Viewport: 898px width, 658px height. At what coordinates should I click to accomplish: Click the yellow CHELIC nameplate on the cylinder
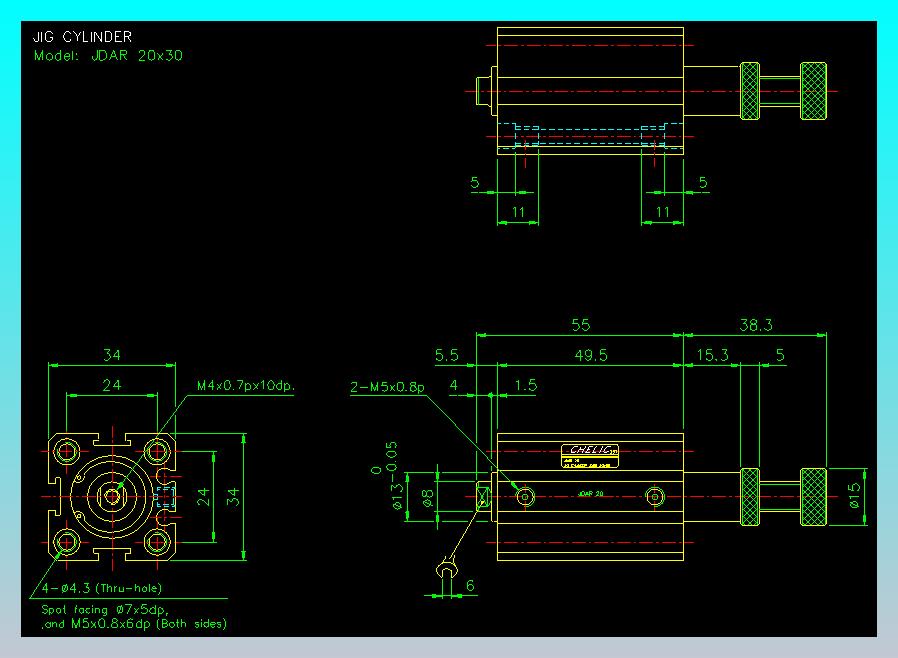(x=589, y=456)
